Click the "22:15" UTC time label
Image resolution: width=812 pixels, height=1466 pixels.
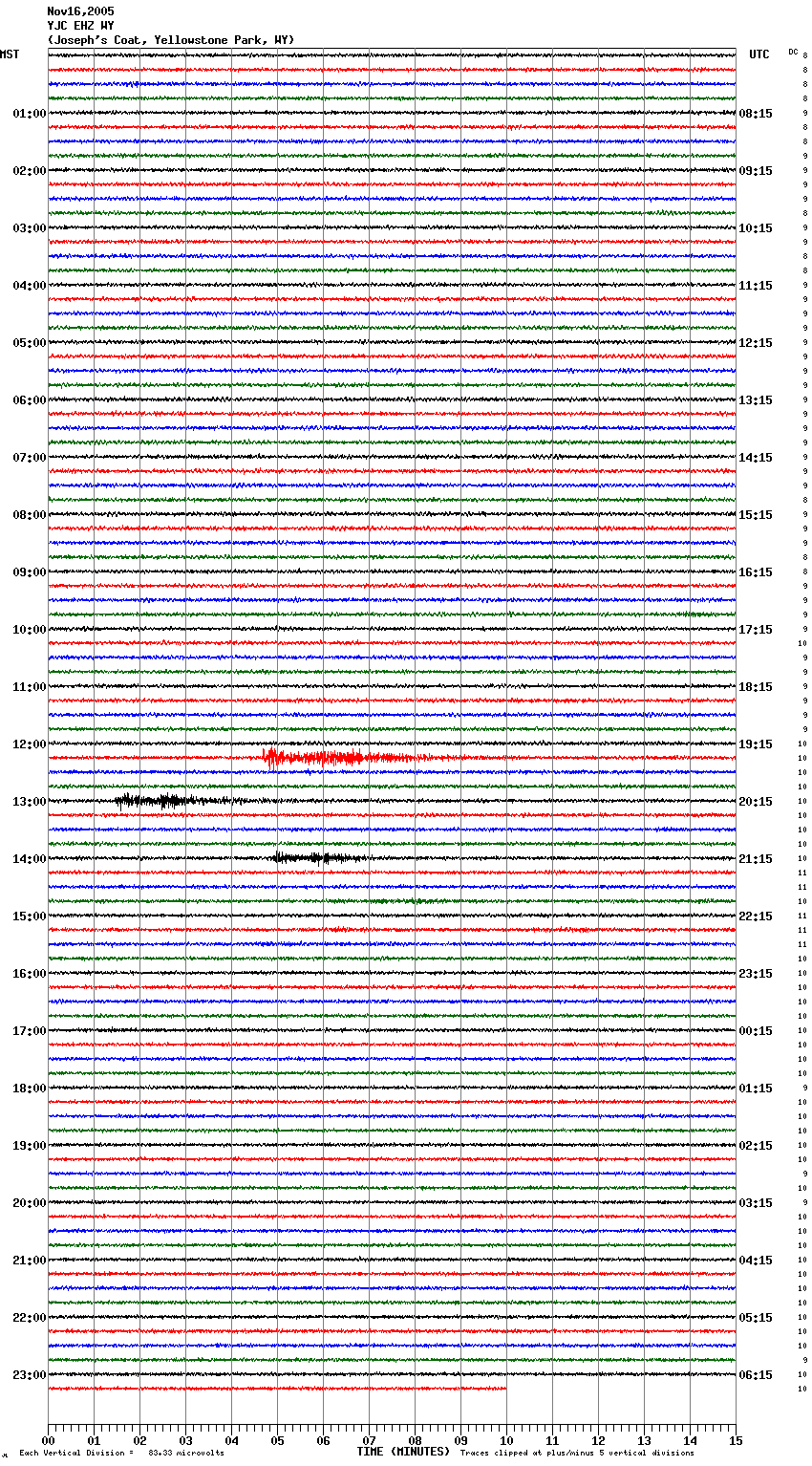tap(756, 916)
